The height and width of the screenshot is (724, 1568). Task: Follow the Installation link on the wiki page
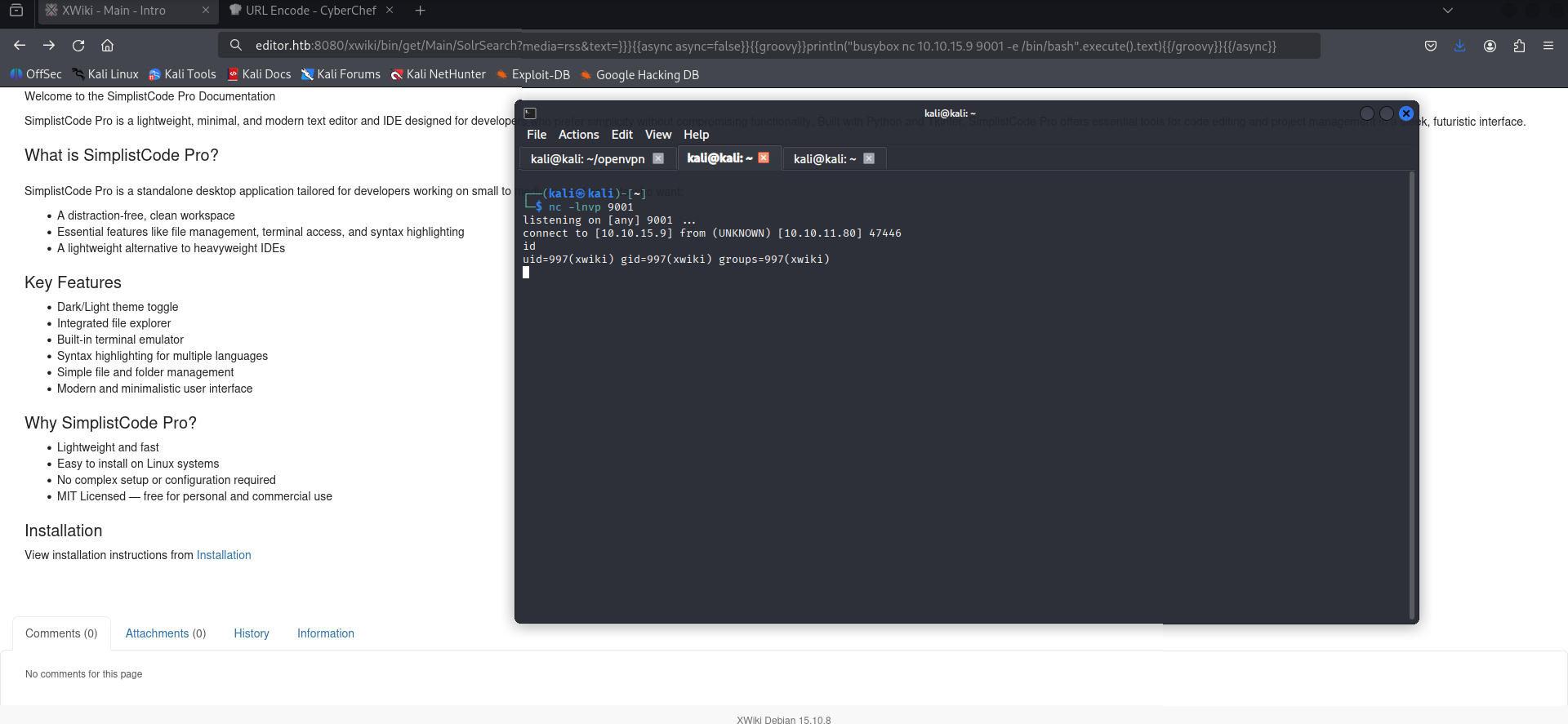(x=224, y=555)
